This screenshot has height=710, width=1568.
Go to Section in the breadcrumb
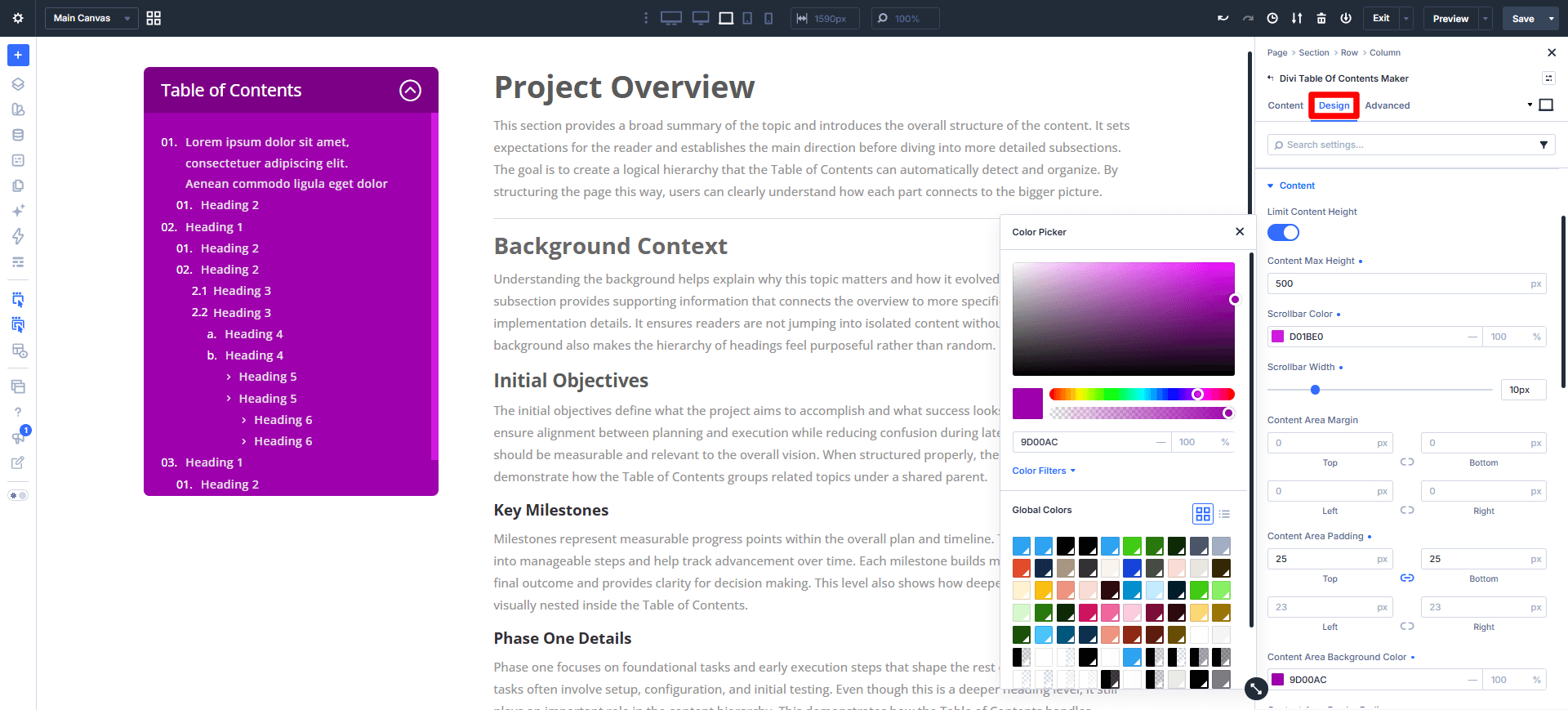pyautogui.click(x=1314, y=52)
